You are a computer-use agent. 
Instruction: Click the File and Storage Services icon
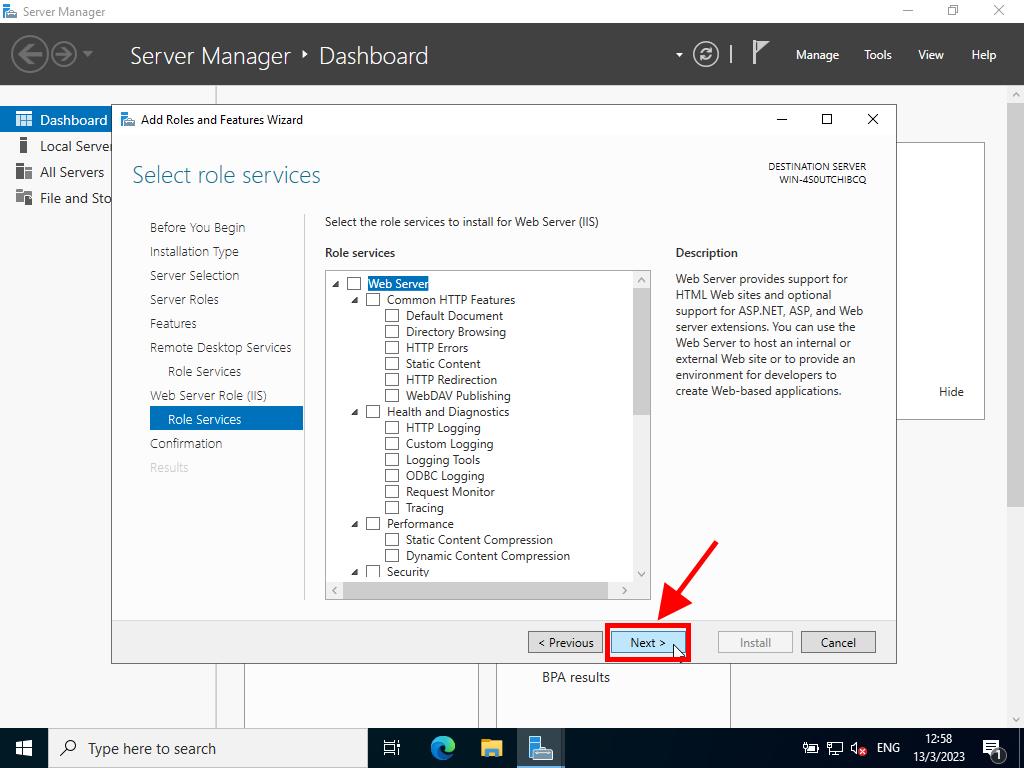coord(24,197)
